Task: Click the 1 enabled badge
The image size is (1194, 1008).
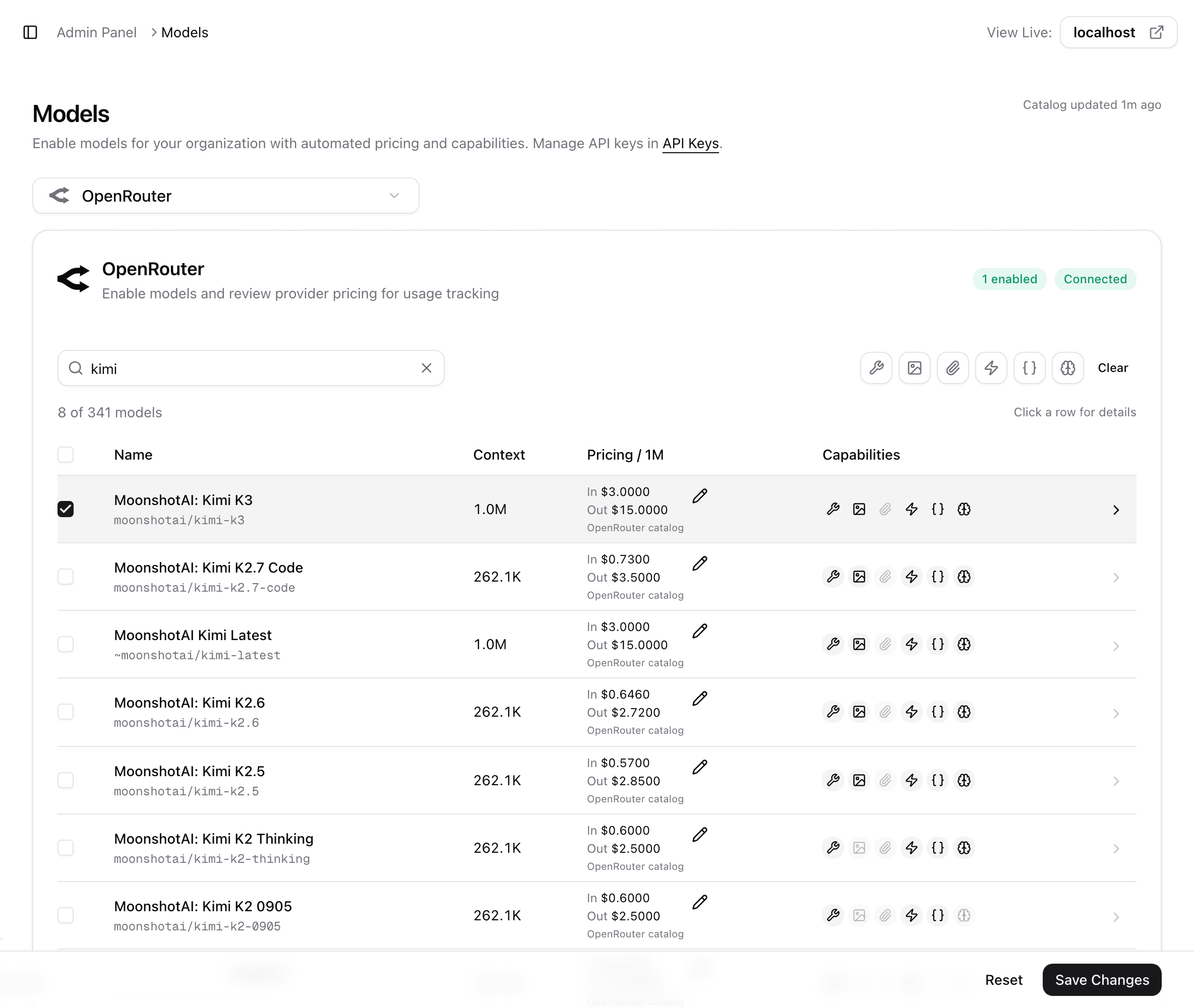Action: point(1009,279)
